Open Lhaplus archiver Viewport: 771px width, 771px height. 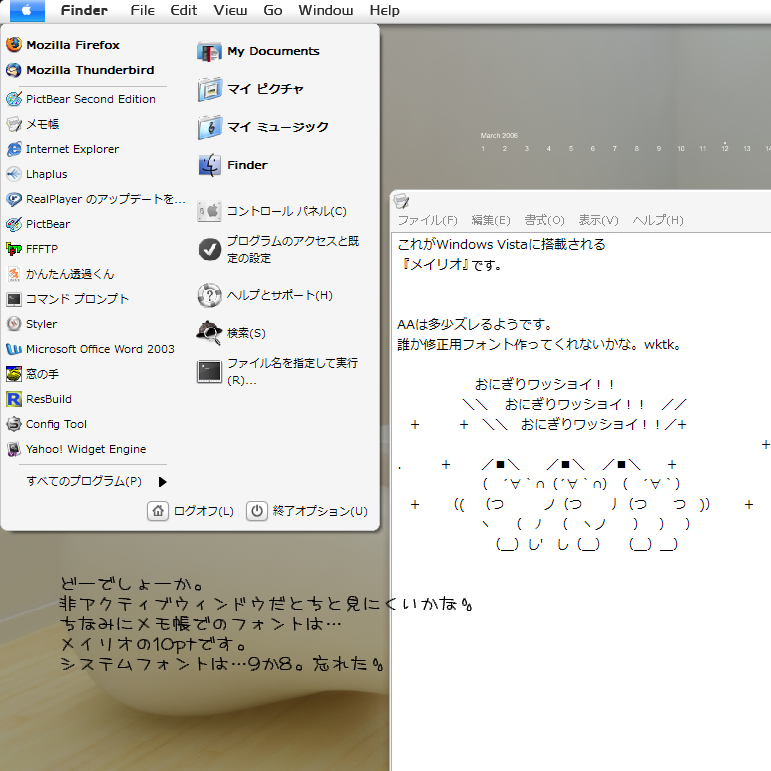click(37, 174)
